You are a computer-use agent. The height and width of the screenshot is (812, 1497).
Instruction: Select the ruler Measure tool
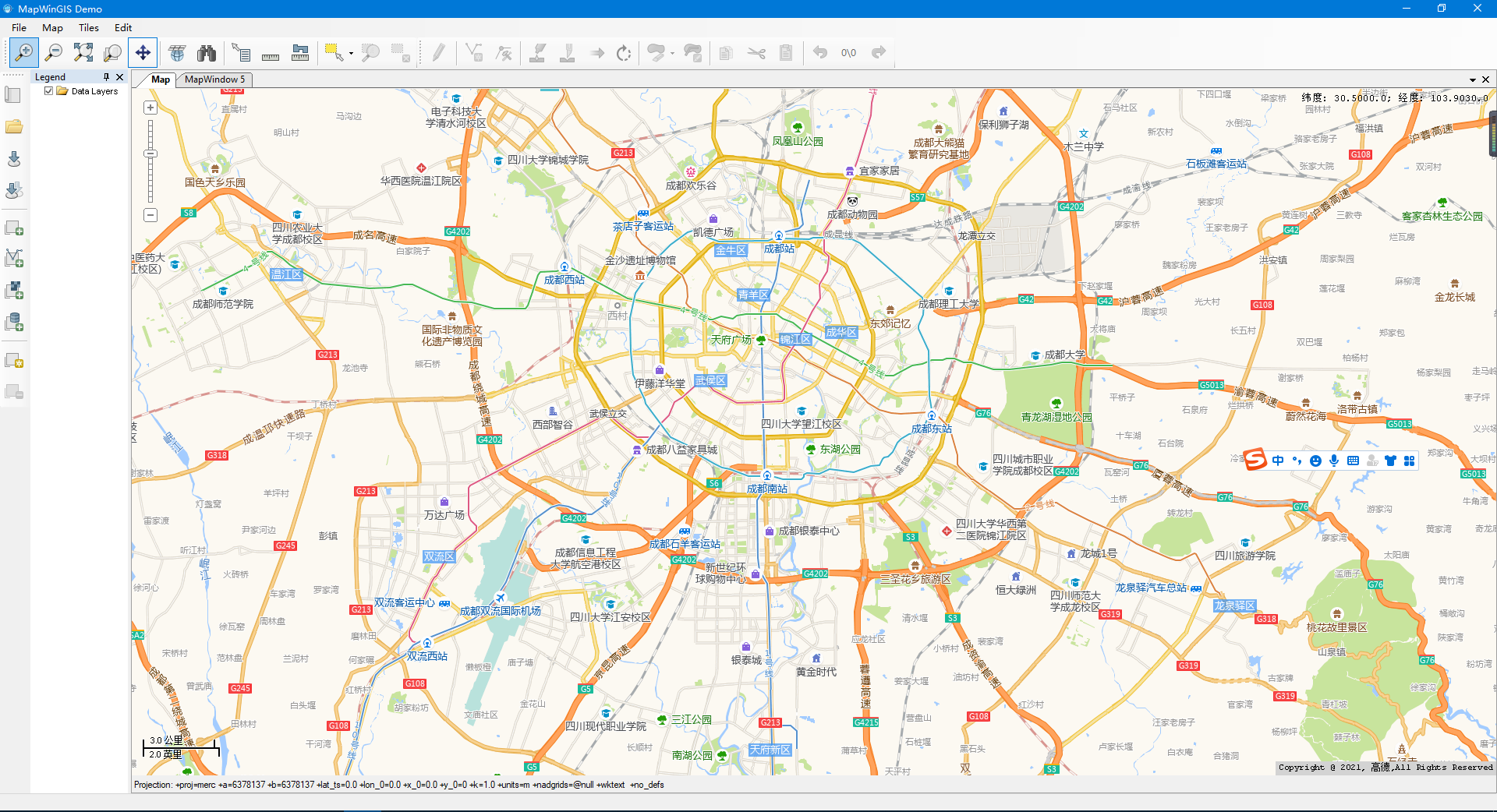(x=271, y=53)
